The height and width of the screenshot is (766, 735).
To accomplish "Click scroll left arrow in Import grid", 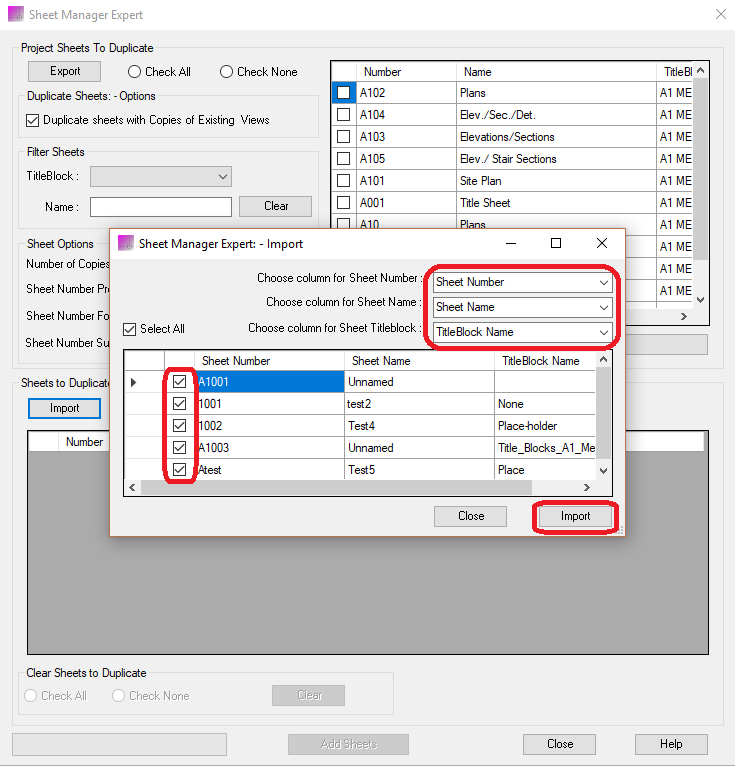I will click(132, 488).
